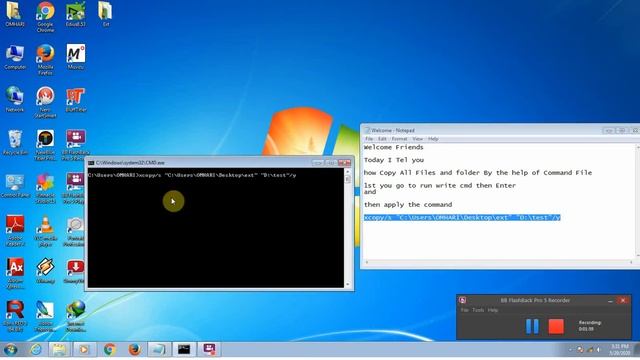Click the 'Welcome Friends' line in Notepad
640x360 pixels.
pos(393,147)
